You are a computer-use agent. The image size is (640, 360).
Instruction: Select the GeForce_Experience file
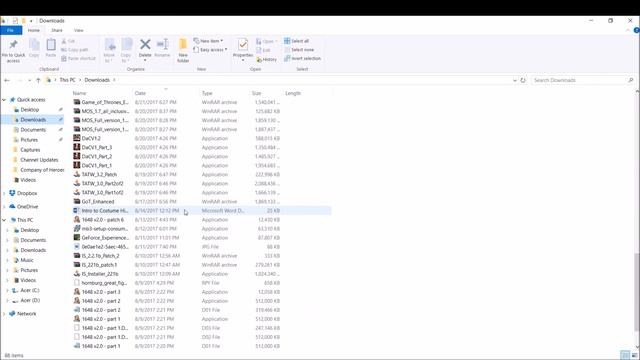(105, 238)
